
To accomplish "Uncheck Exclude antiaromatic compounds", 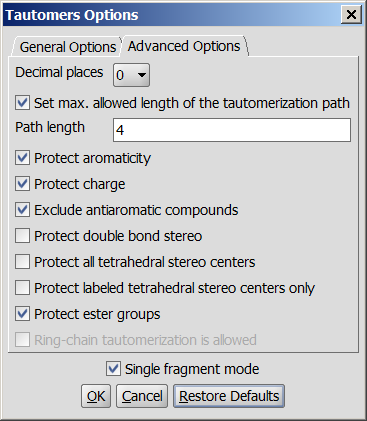I will (x=22, y=210).
